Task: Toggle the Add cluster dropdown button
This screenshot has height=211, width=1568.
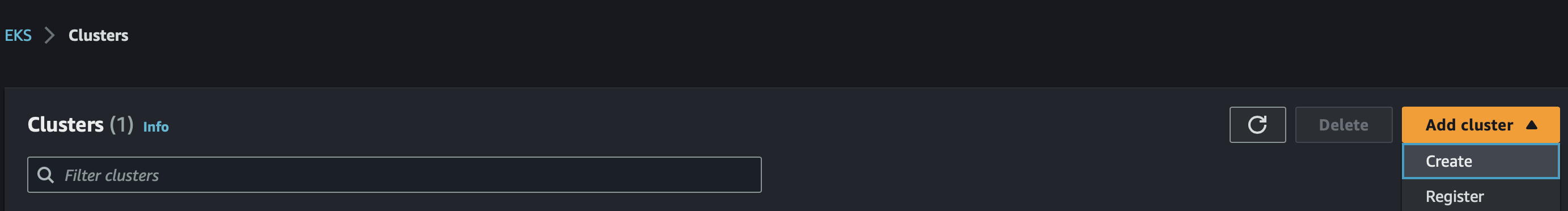Action: pos(1480,124)
